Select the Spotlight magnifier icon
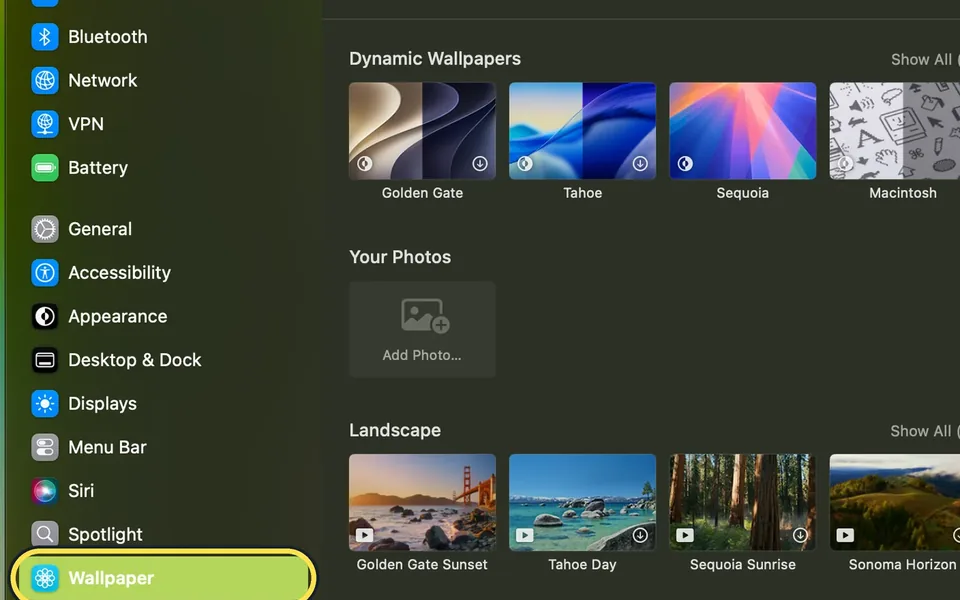 tap(45, 534)
